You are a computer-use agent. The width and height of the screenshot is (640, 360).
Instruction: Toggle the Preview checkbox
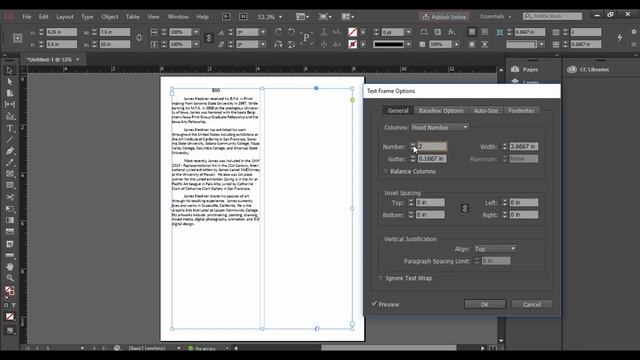pos(374,304)
